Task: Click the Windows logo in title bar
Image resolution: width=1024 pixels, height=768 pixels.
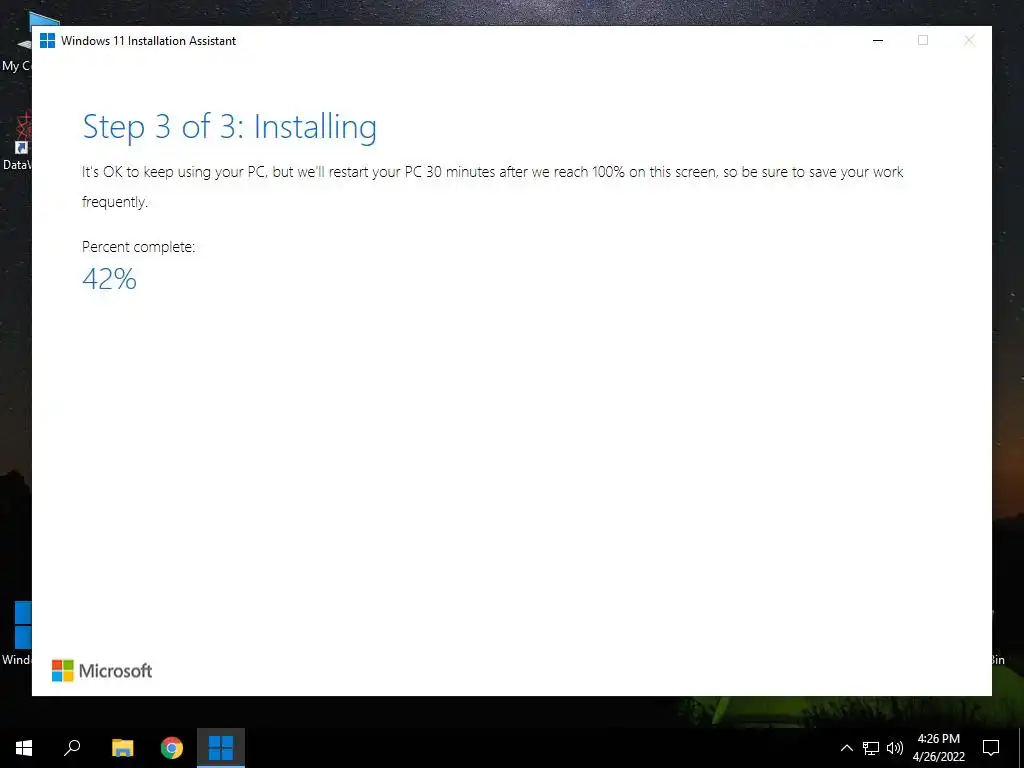Action: 47,40
